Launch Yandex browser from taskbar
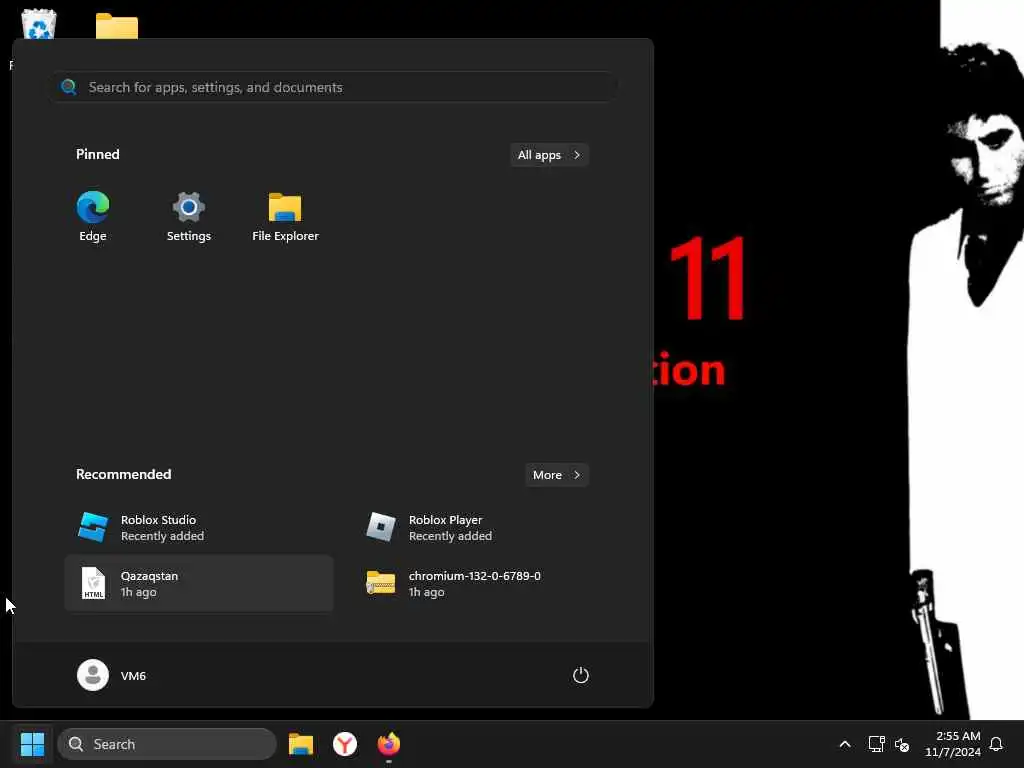The width and height of the screenshot is (1024, 768). click(345, 744)
